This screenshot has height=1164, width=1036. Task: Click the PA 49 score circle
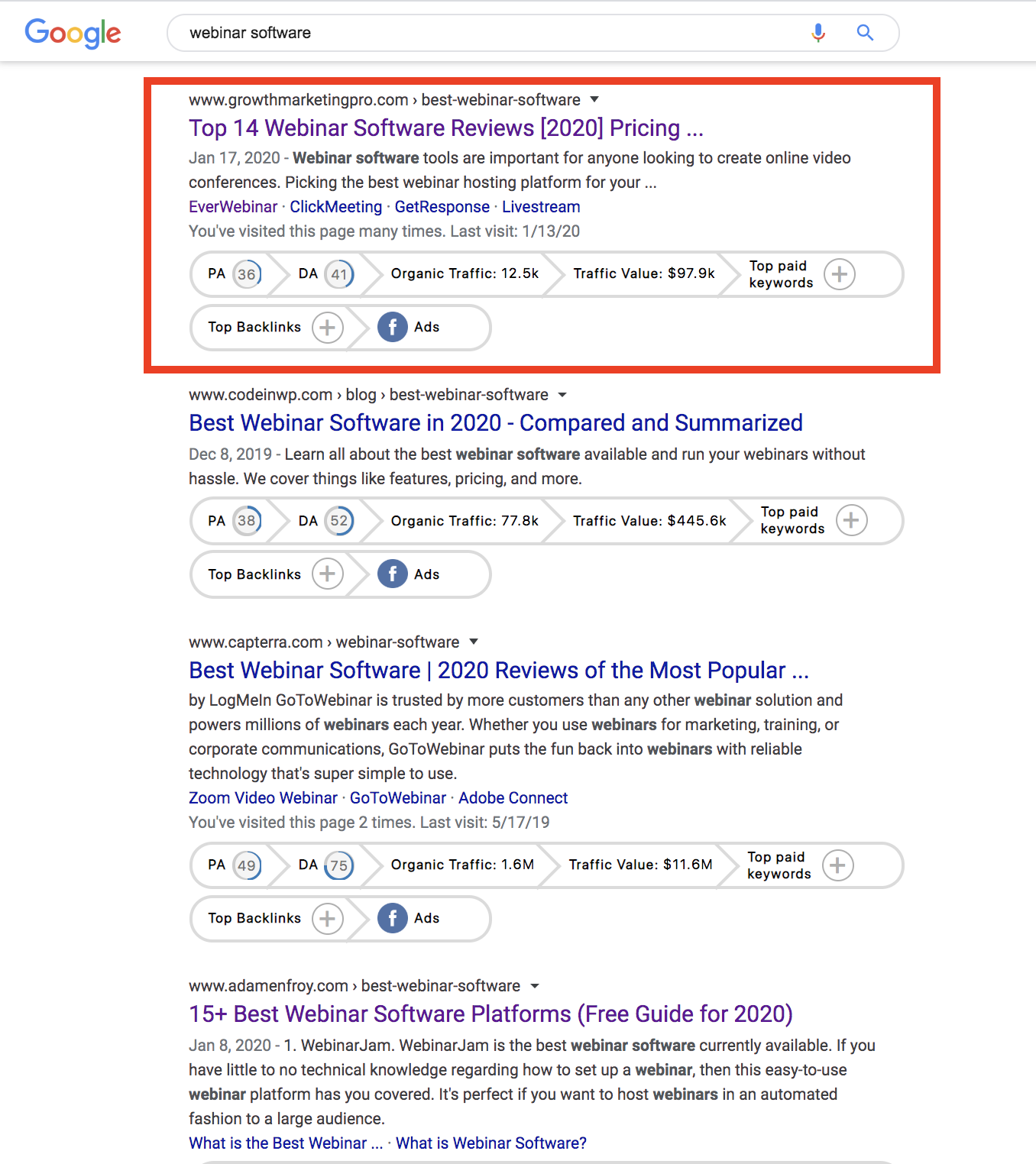pos(247,865)
